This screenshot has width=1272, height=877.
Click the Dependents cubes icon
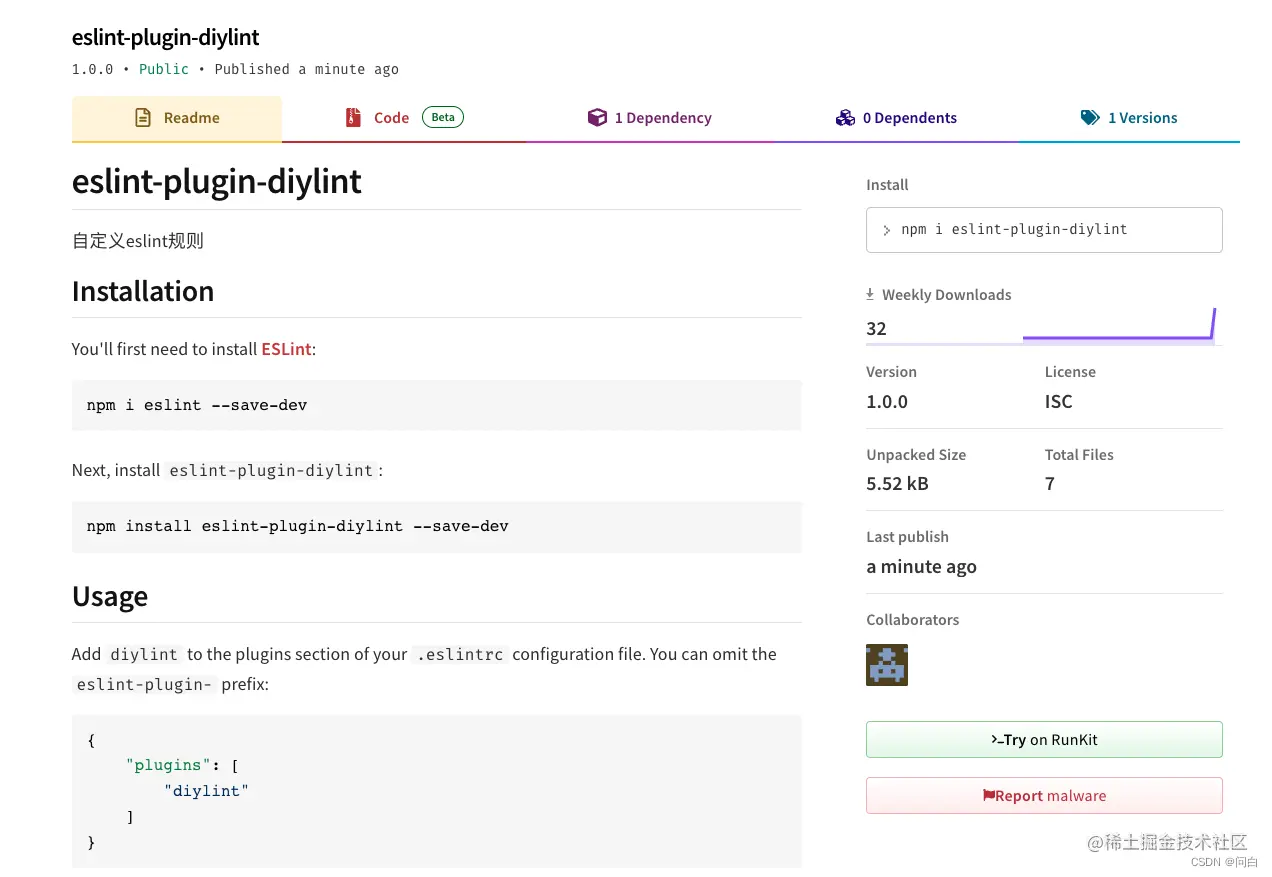click(x=845, y=118)
